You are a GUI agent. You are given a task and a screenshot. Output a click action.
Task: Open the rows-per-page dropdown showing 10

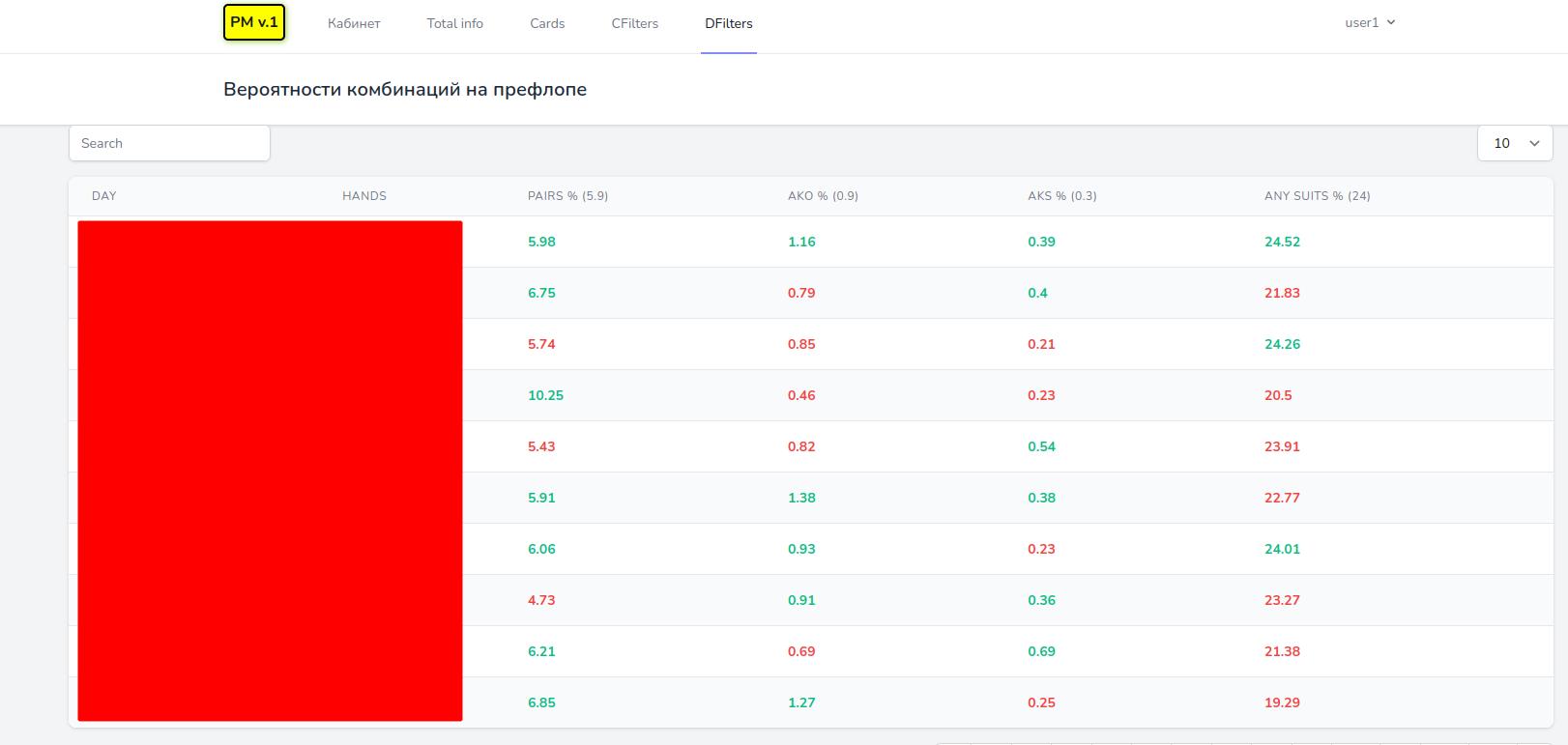1515,143
